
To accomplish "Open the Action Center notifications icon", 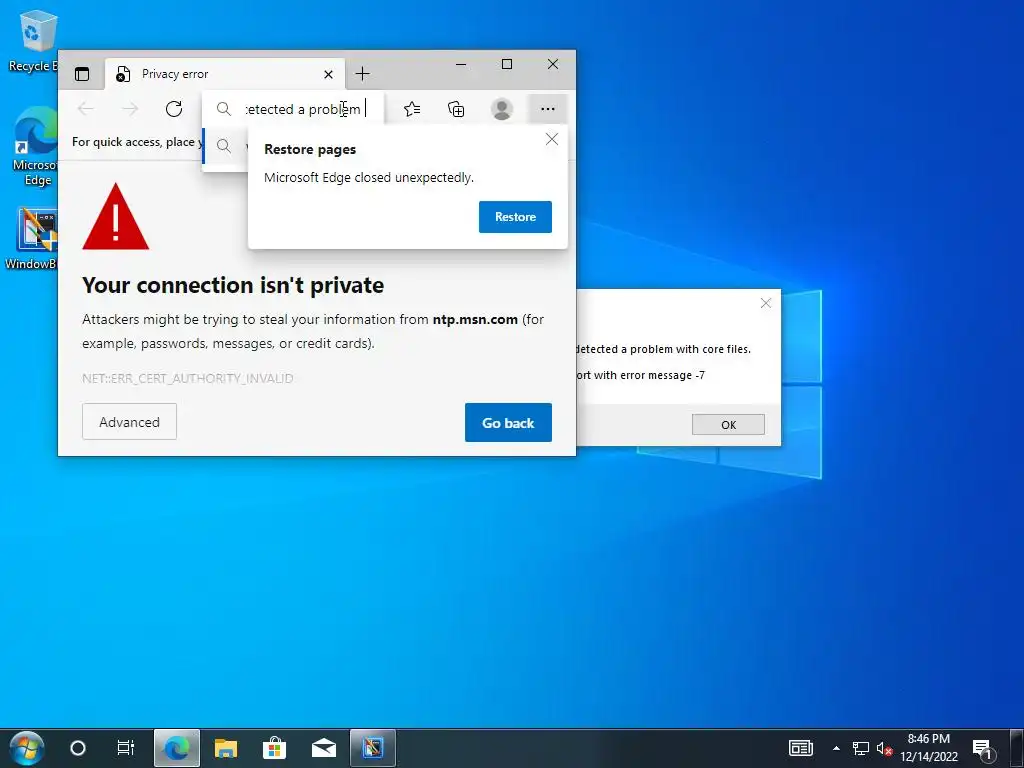I will (x=982, y=748).
